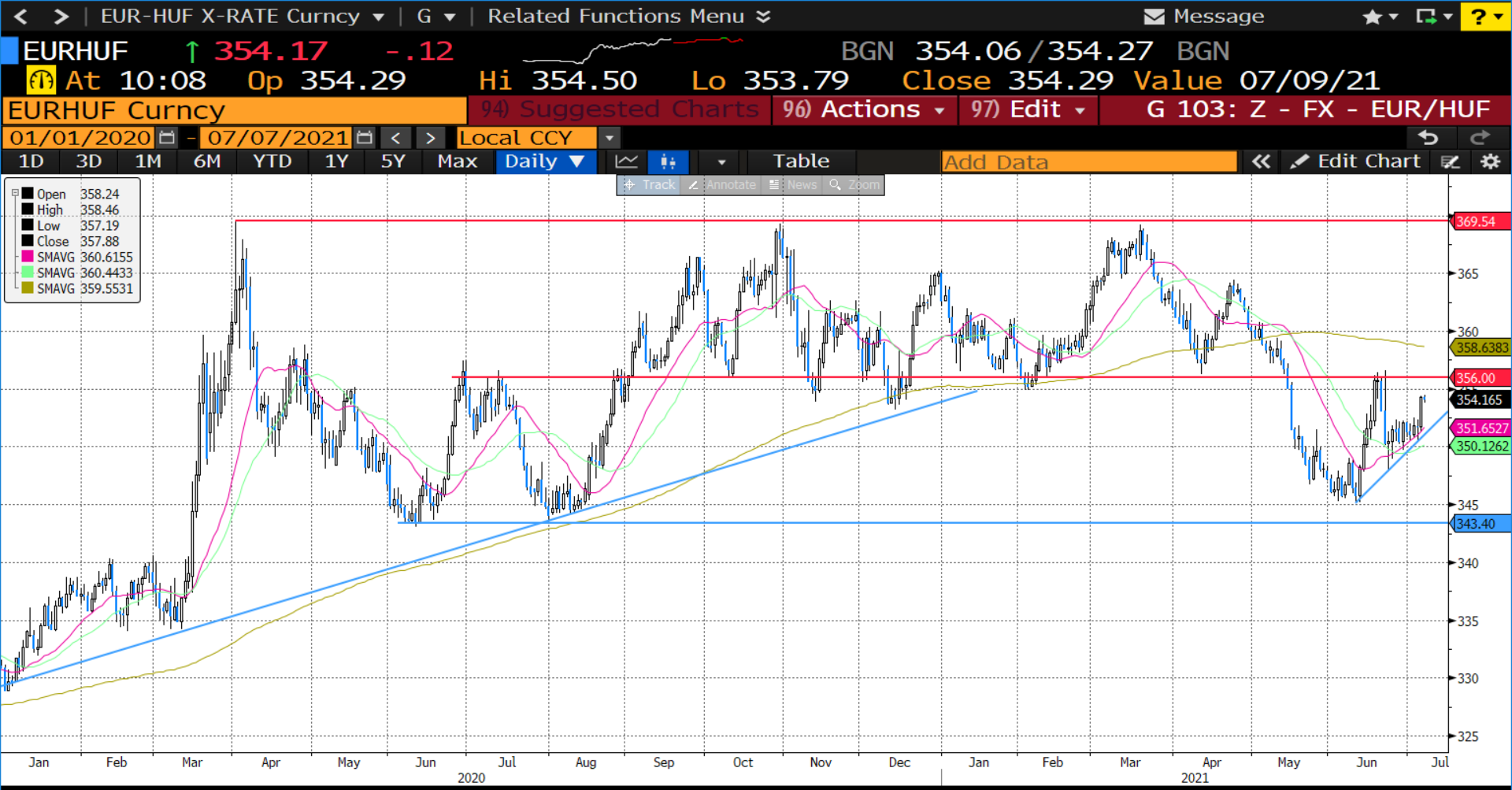This screenshot has width=1512, height=790.
Task: Click the annotation pencil-line icon near gear
Action: click(1451, 161)
